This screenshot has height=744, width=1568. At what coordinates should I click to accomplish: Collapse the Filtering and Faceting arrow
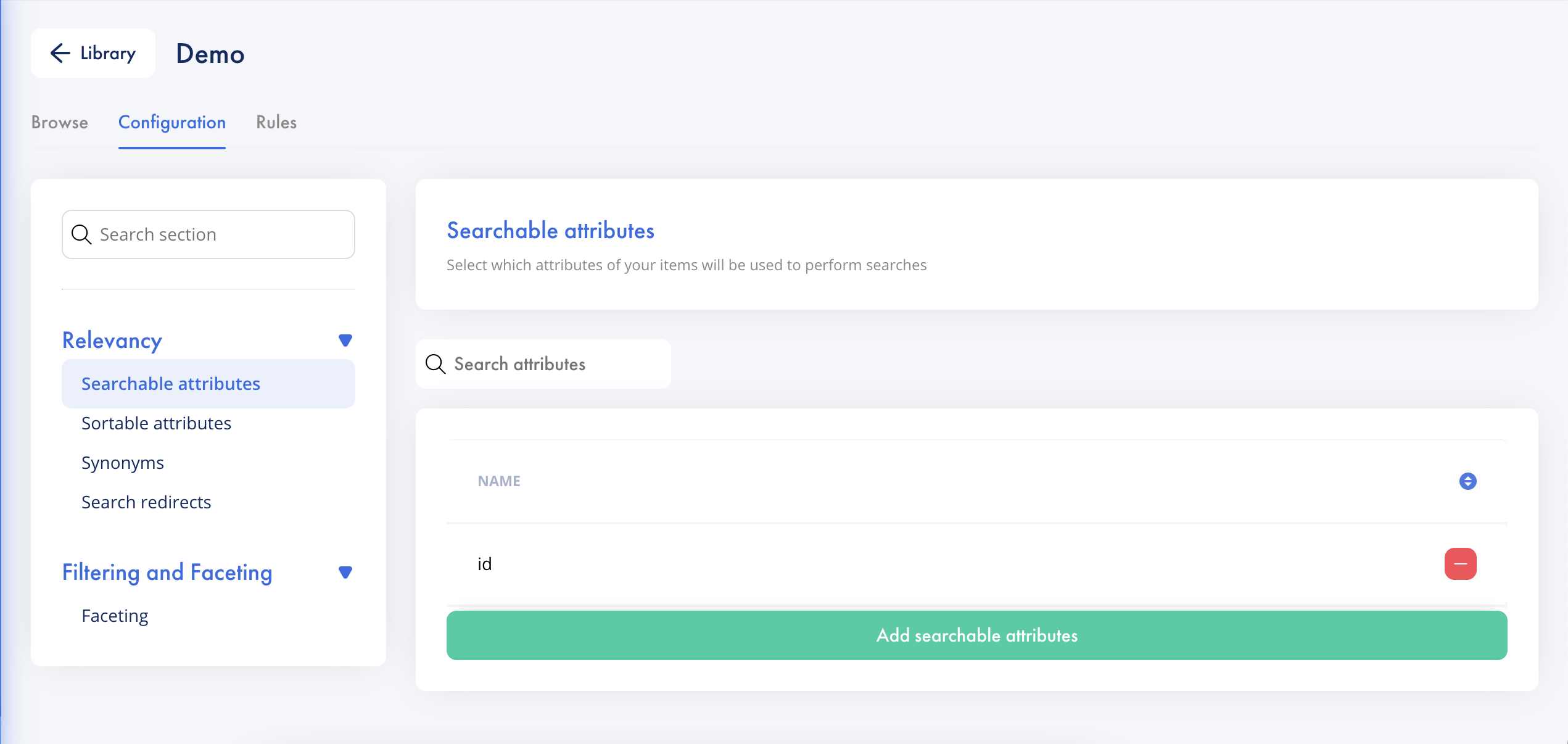tap(345, 572)
